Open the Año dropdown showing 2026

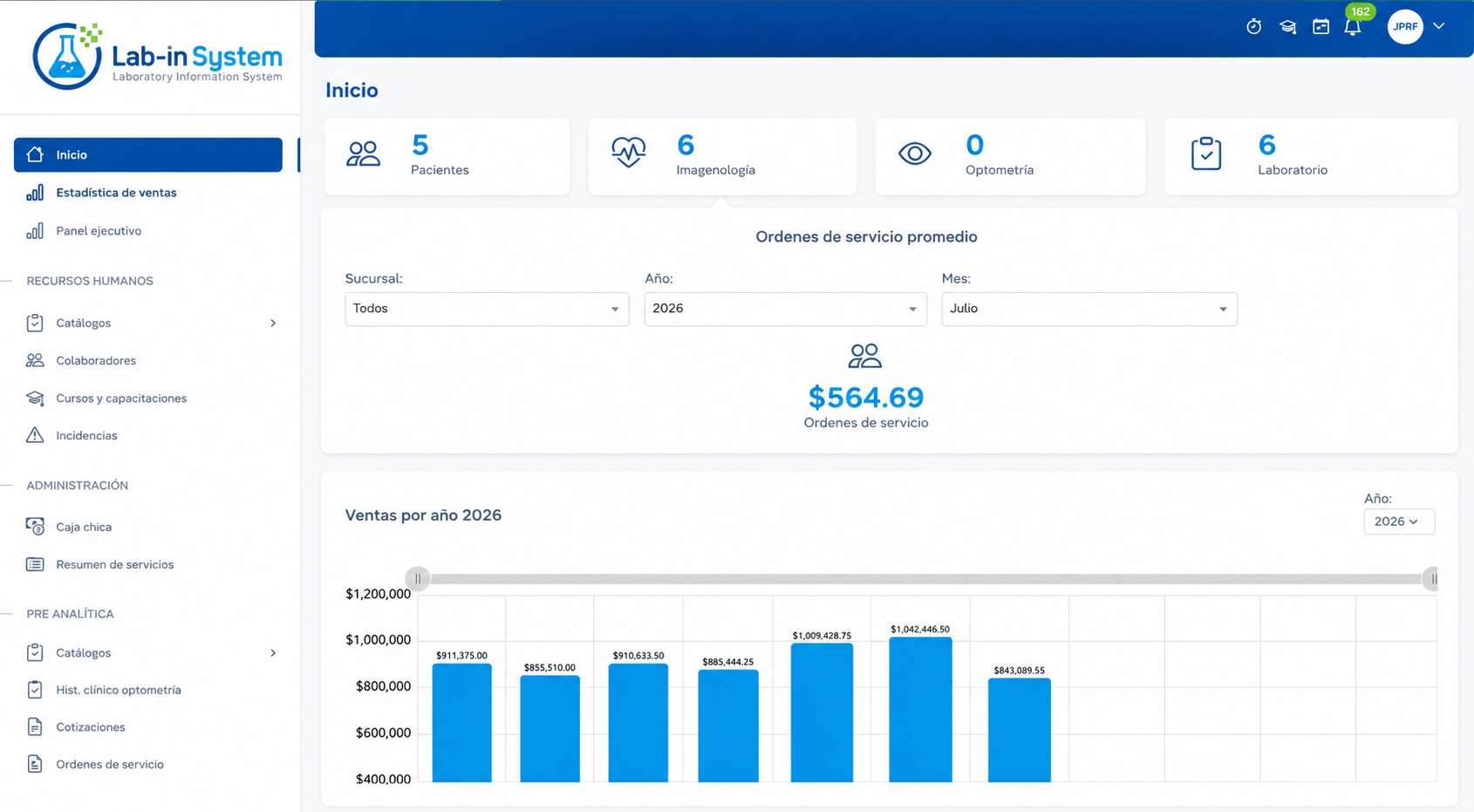coord(785,309)
